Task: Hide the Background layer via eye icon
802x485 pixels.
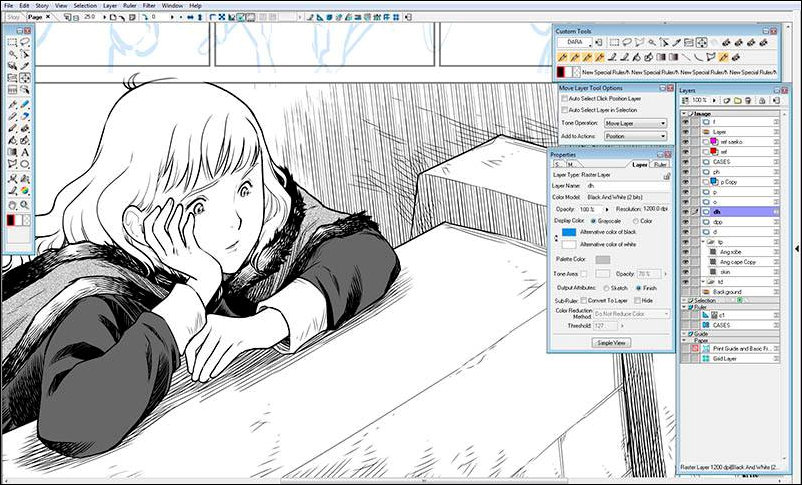Action: pos(686,291)
